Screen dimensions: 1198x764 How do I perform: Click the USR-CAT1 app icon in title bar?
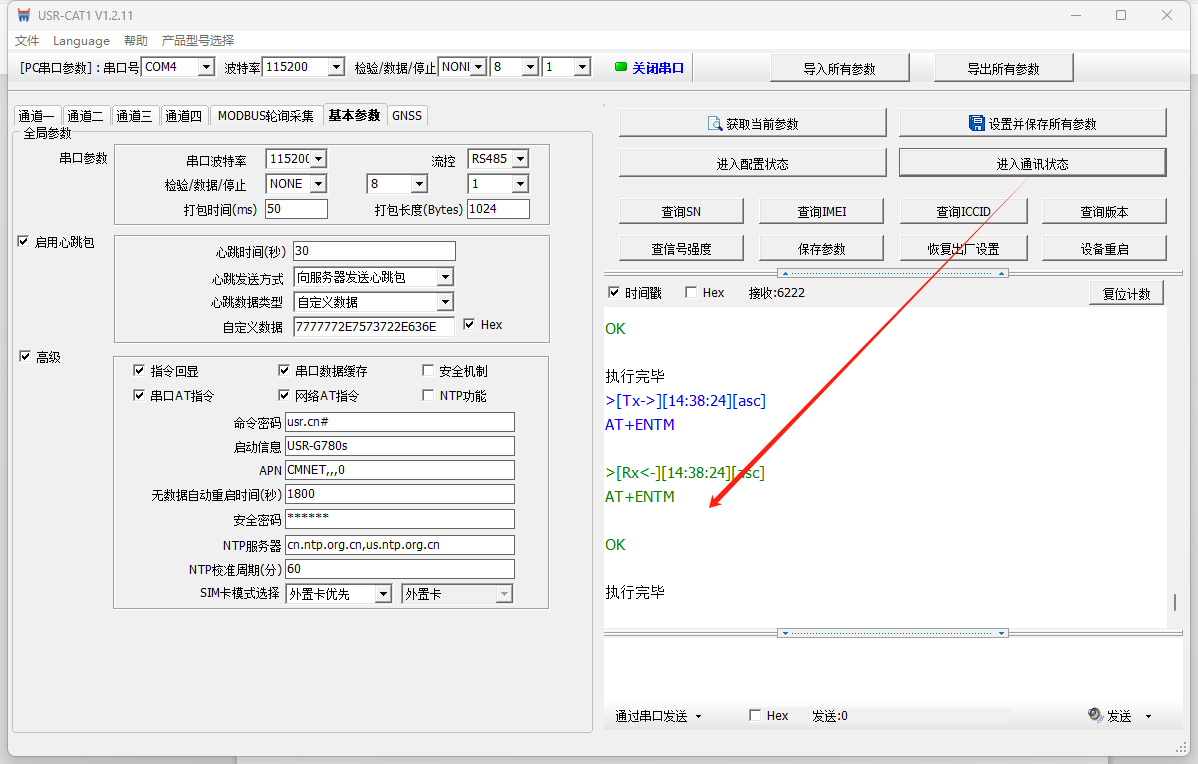[x=23, y=15]
